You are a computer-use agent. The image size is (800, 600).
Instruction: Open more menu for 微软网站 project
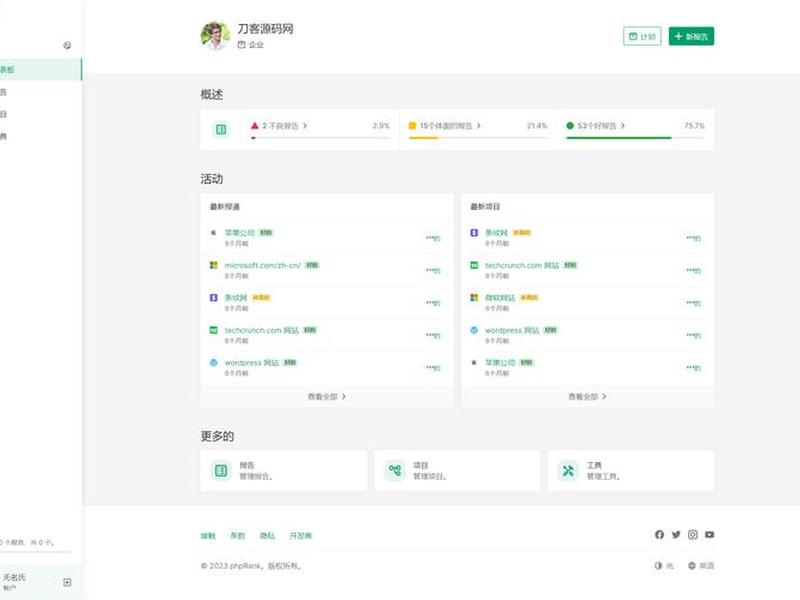coord(693,303)
